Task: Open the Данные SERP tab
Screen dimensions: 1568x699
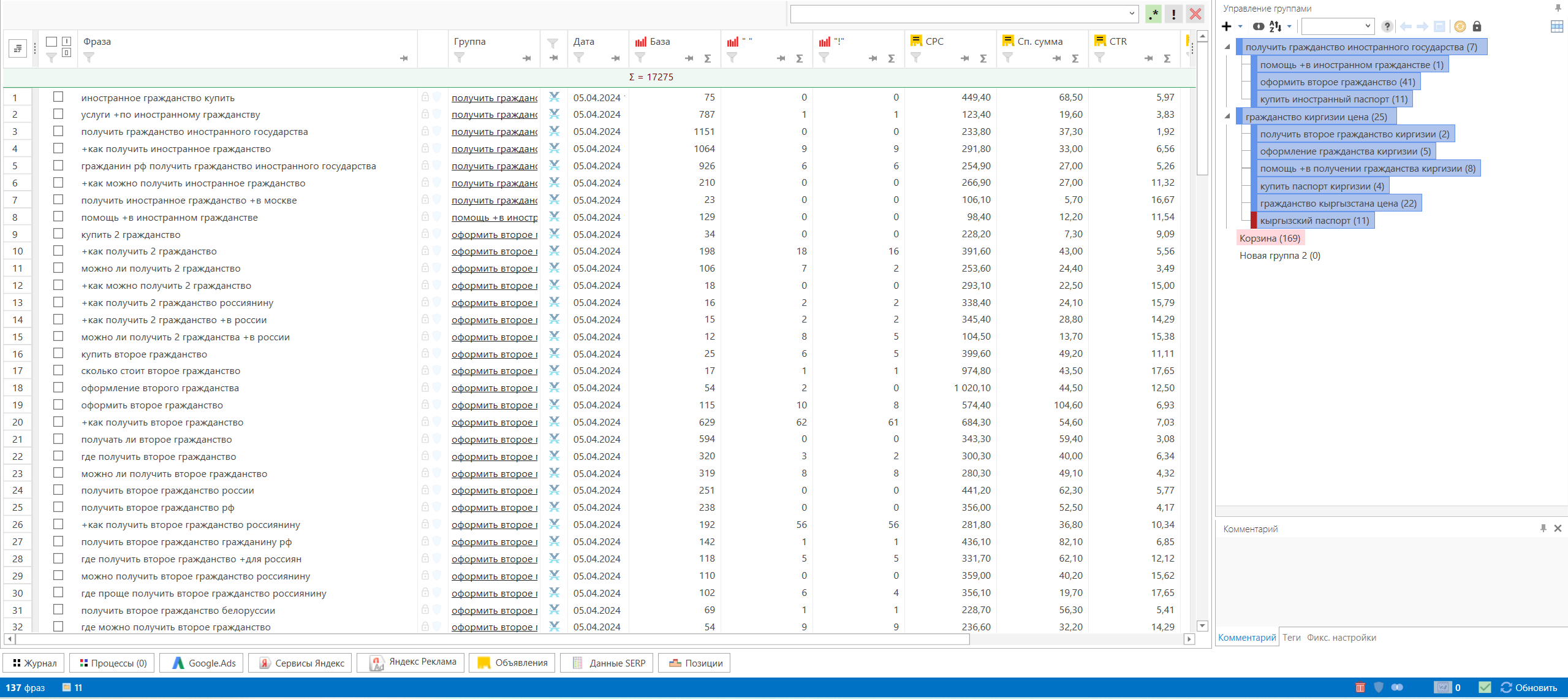Action: click(x=608, y=663)
